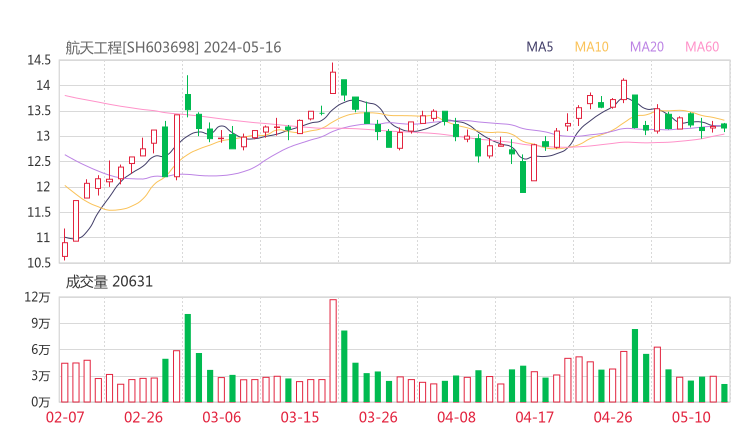Image resolution: width=740 pixels, height=440 pixels.
Task: Click the 3万 volume axis label
Action: [41, 376]
